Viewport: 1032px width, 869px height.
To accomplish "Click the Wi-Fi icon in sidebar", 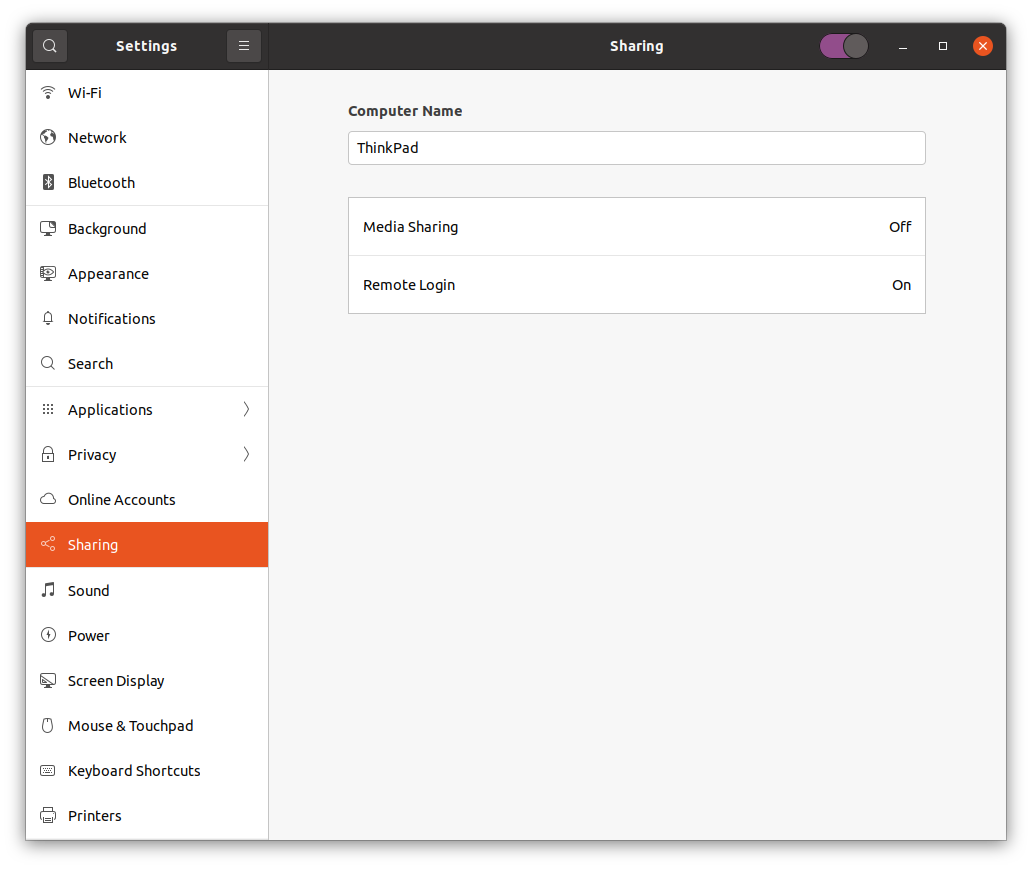I will [x=47, y=93].
